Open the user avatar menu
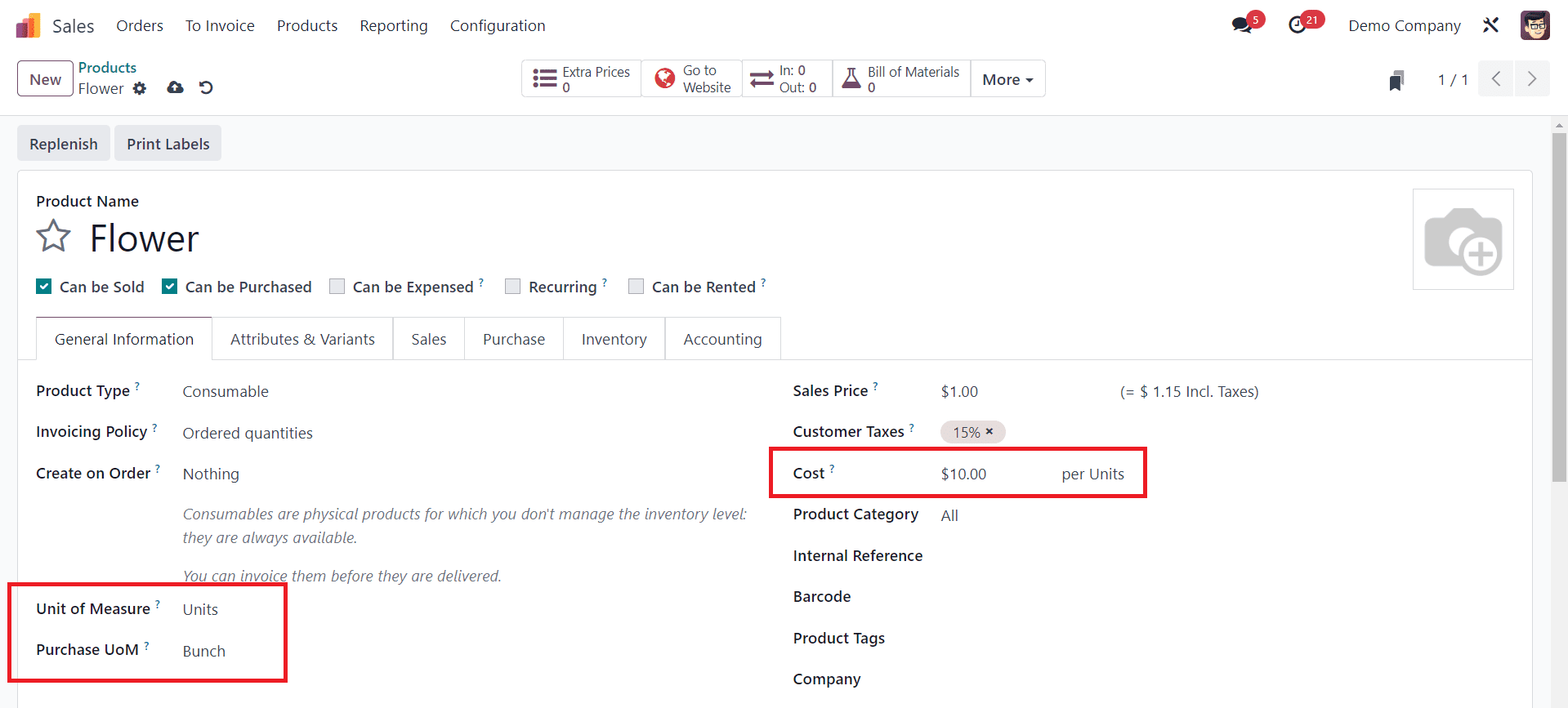The width and height of the screenshot is (1568, 708). (1534, 25)
